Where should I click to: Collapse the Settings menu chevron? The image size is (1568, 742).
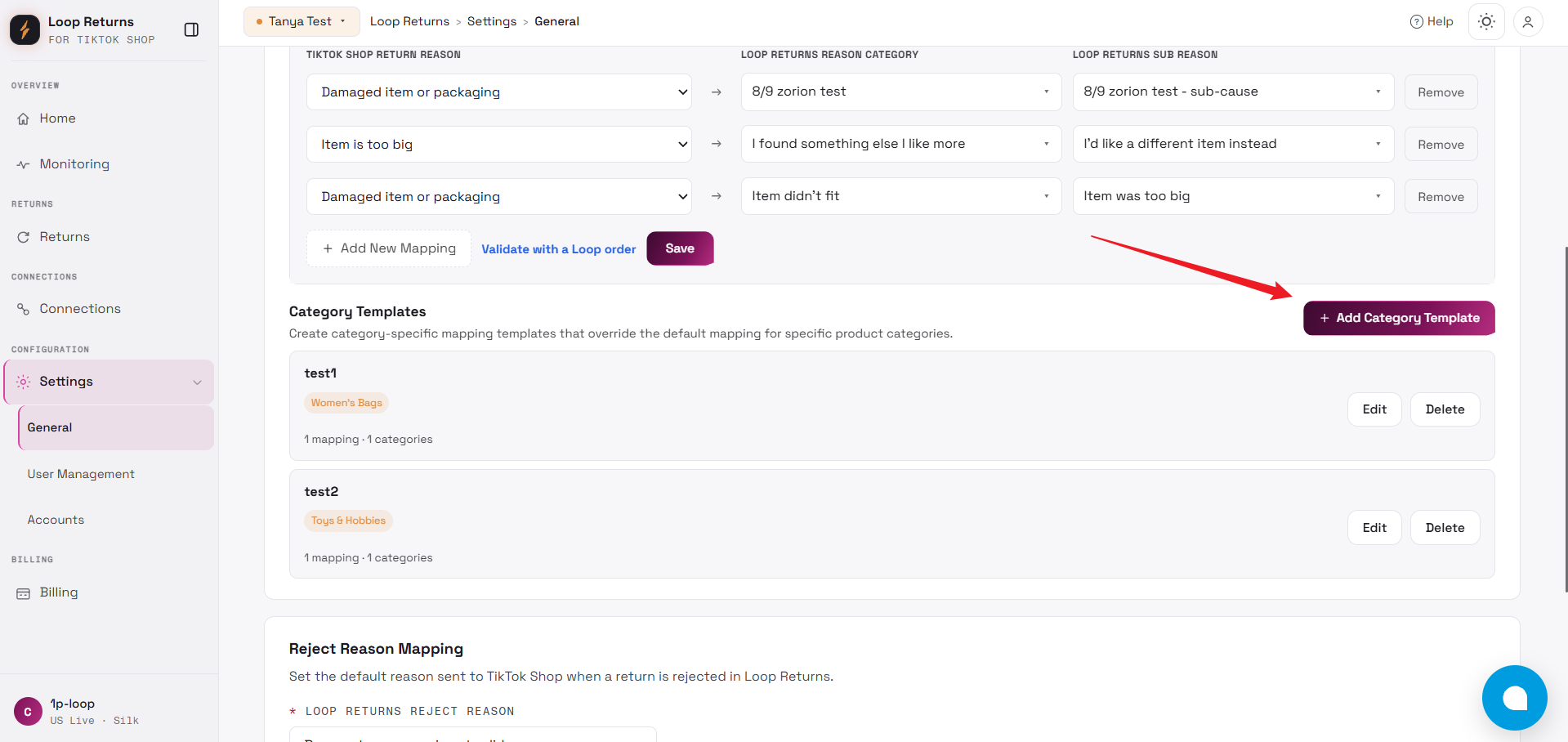pos(197,382)
